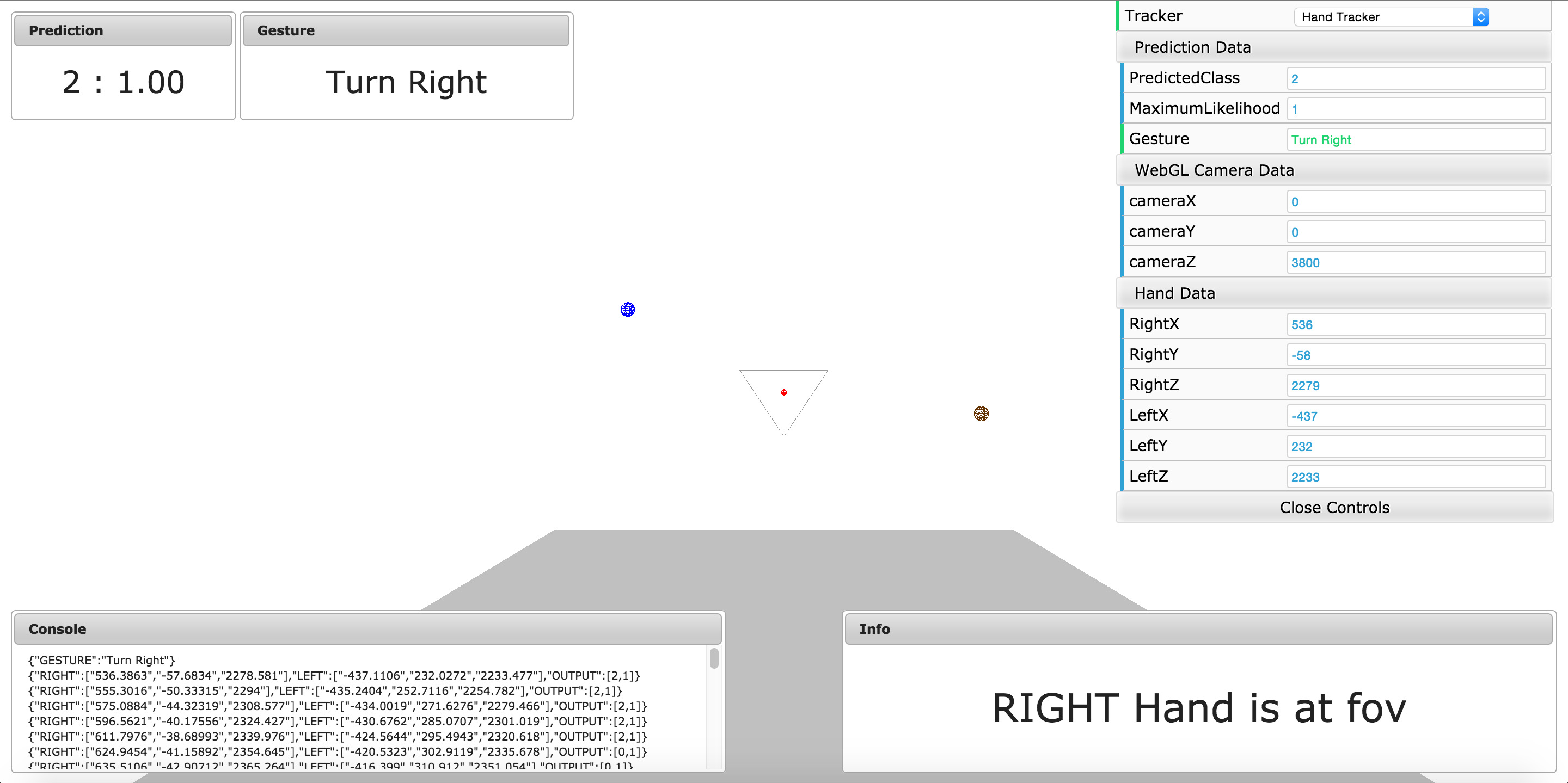Click the red dot inside the triangle
The height and width of the screenshot is (783, 1568).
(x=784, y=392)
